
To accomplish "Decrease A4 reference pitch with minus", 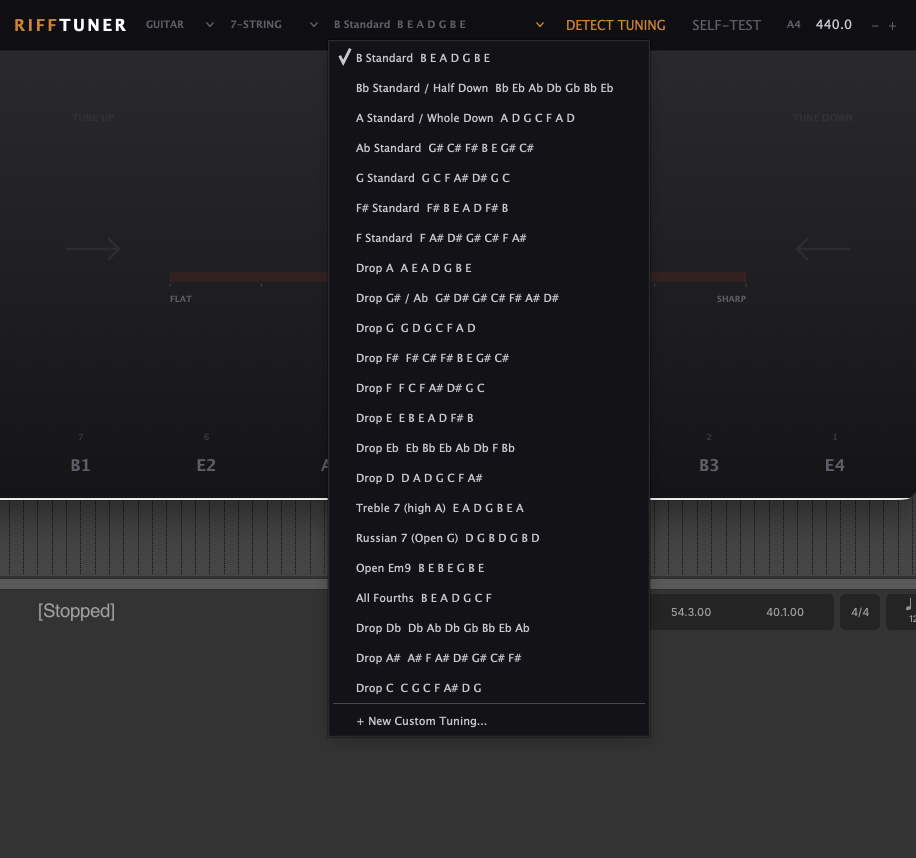I will tap(875, 26).
